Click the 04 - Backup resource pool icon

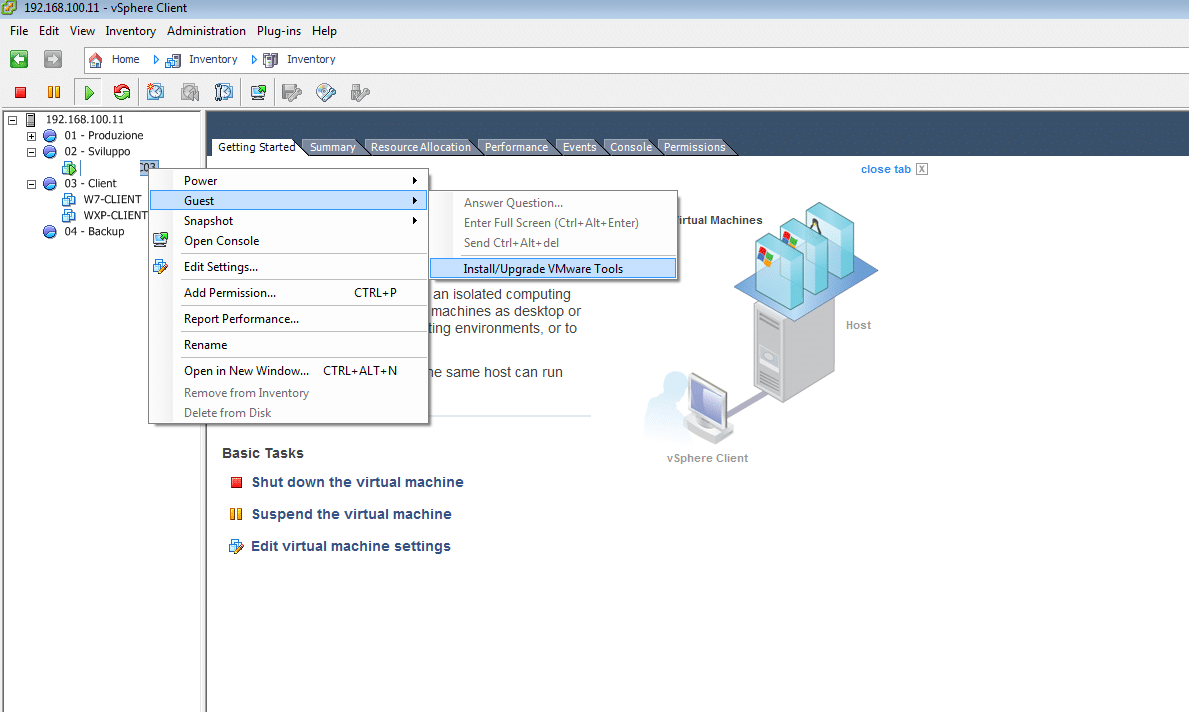(x=50, y=231)
